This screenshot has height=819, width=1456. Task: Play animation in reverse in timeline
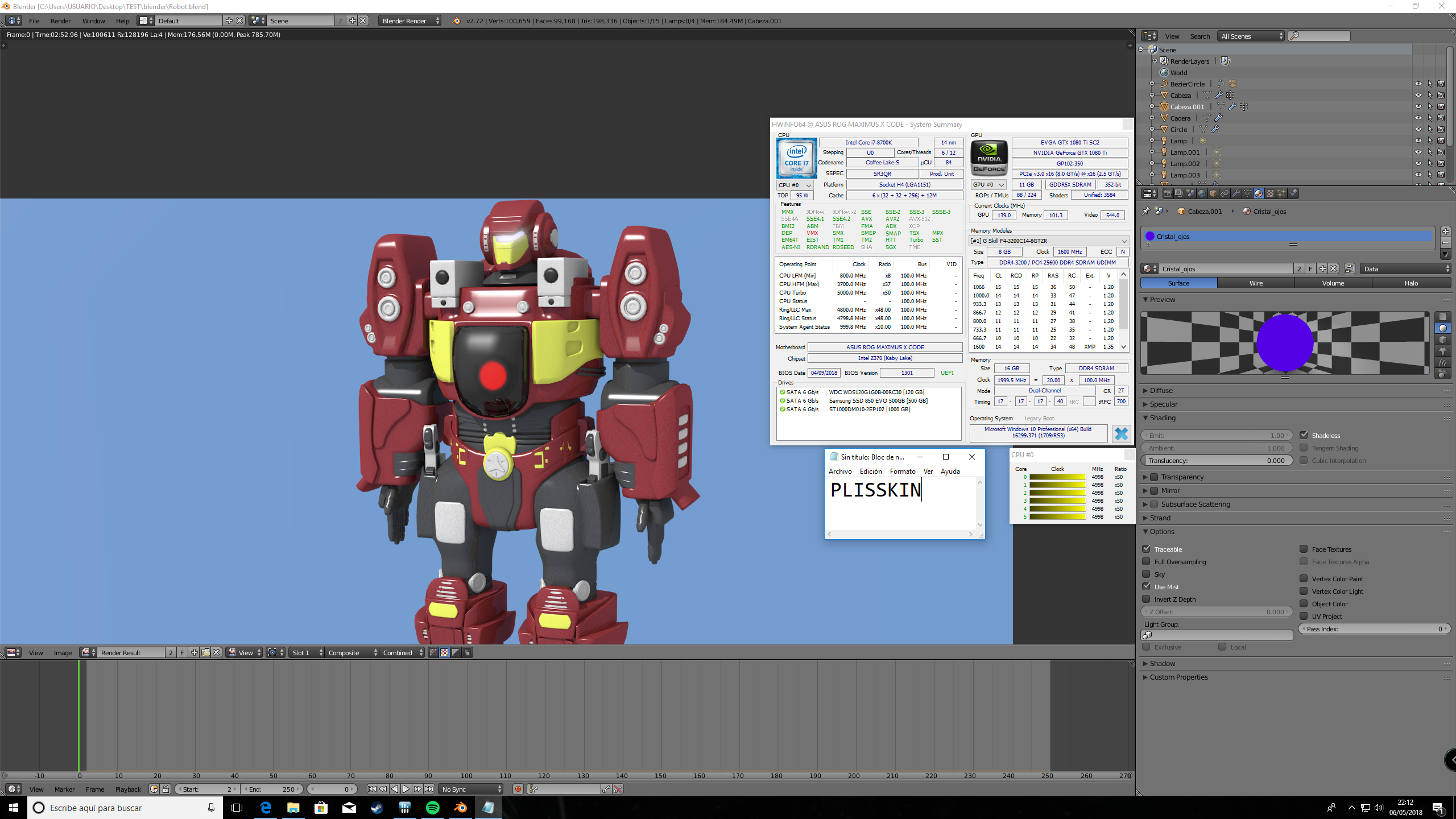pyautogui.click(x=395, y=789)
